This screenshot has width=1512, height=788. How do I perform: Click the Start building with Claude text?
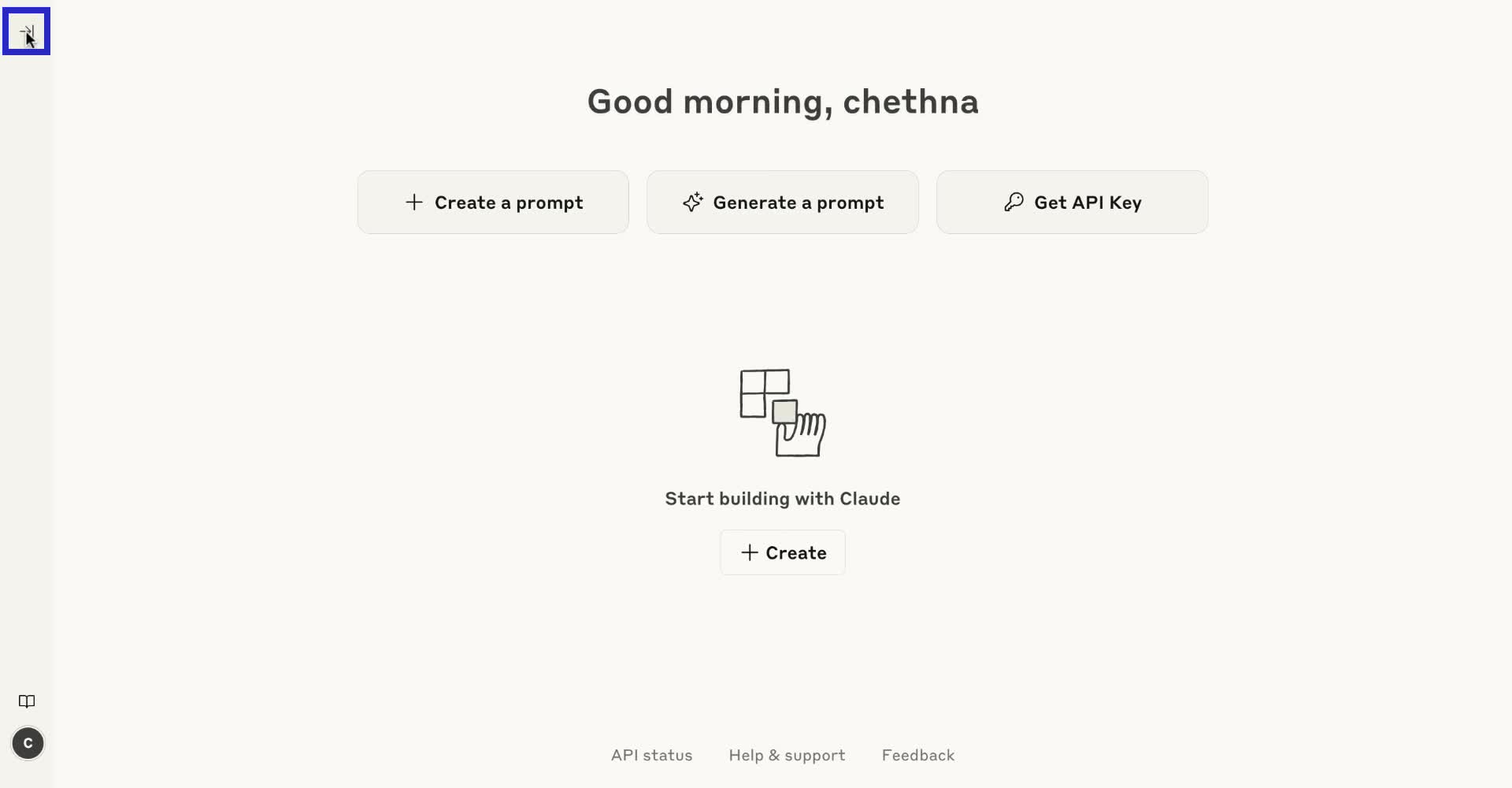[x=782, y=499]
